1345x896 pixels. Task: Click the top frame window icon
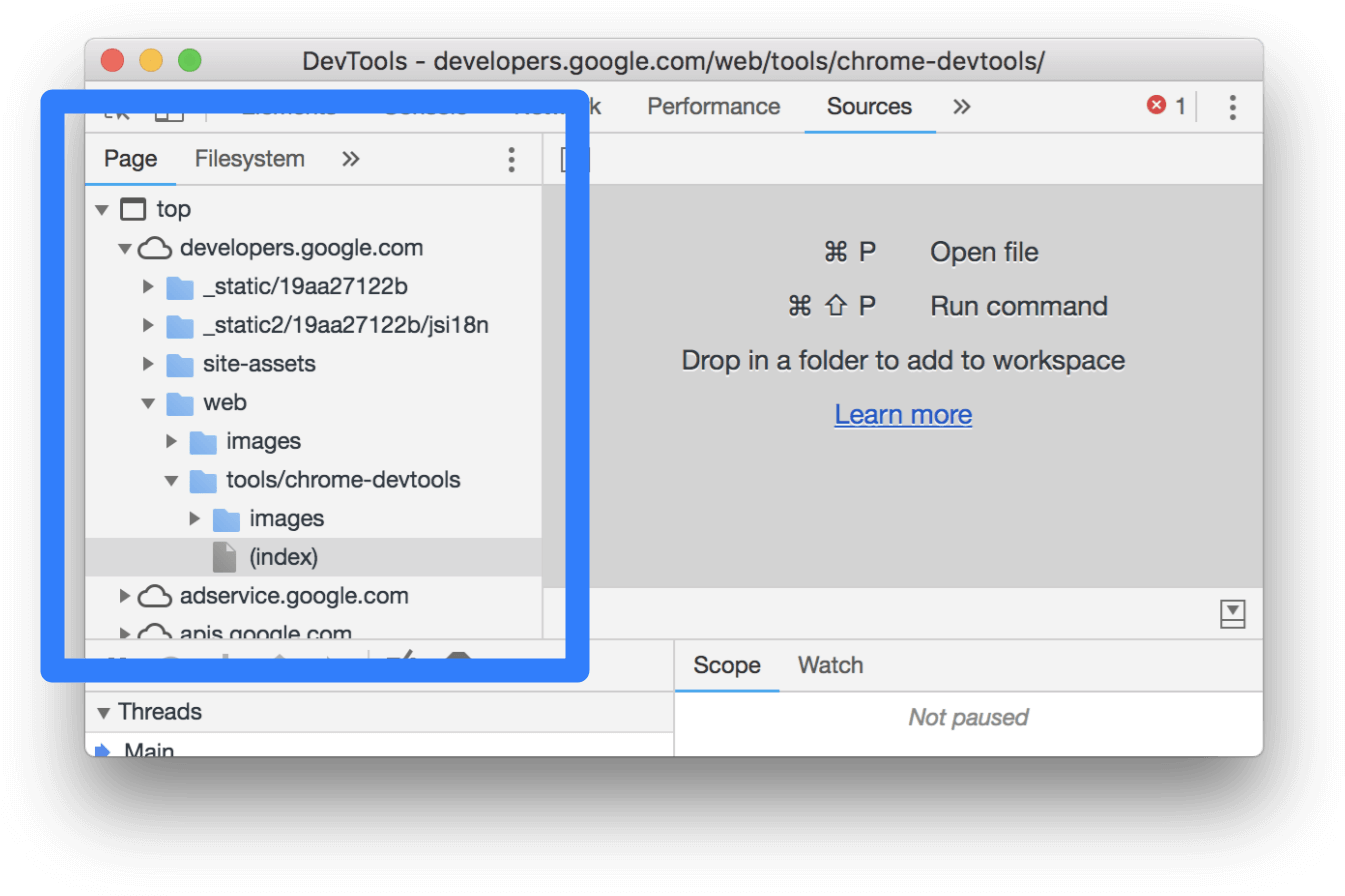pyautogui.click(x=132, y=210)
